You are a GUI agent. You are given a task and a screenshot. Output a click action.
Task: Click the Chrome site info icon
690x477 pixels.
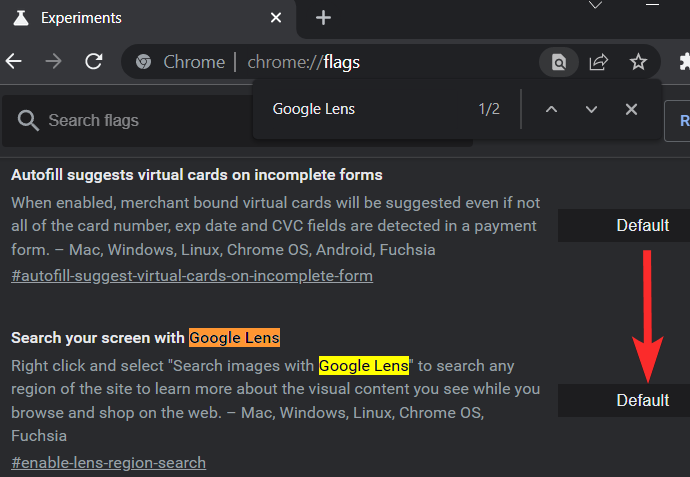click(x=144, y=62)
